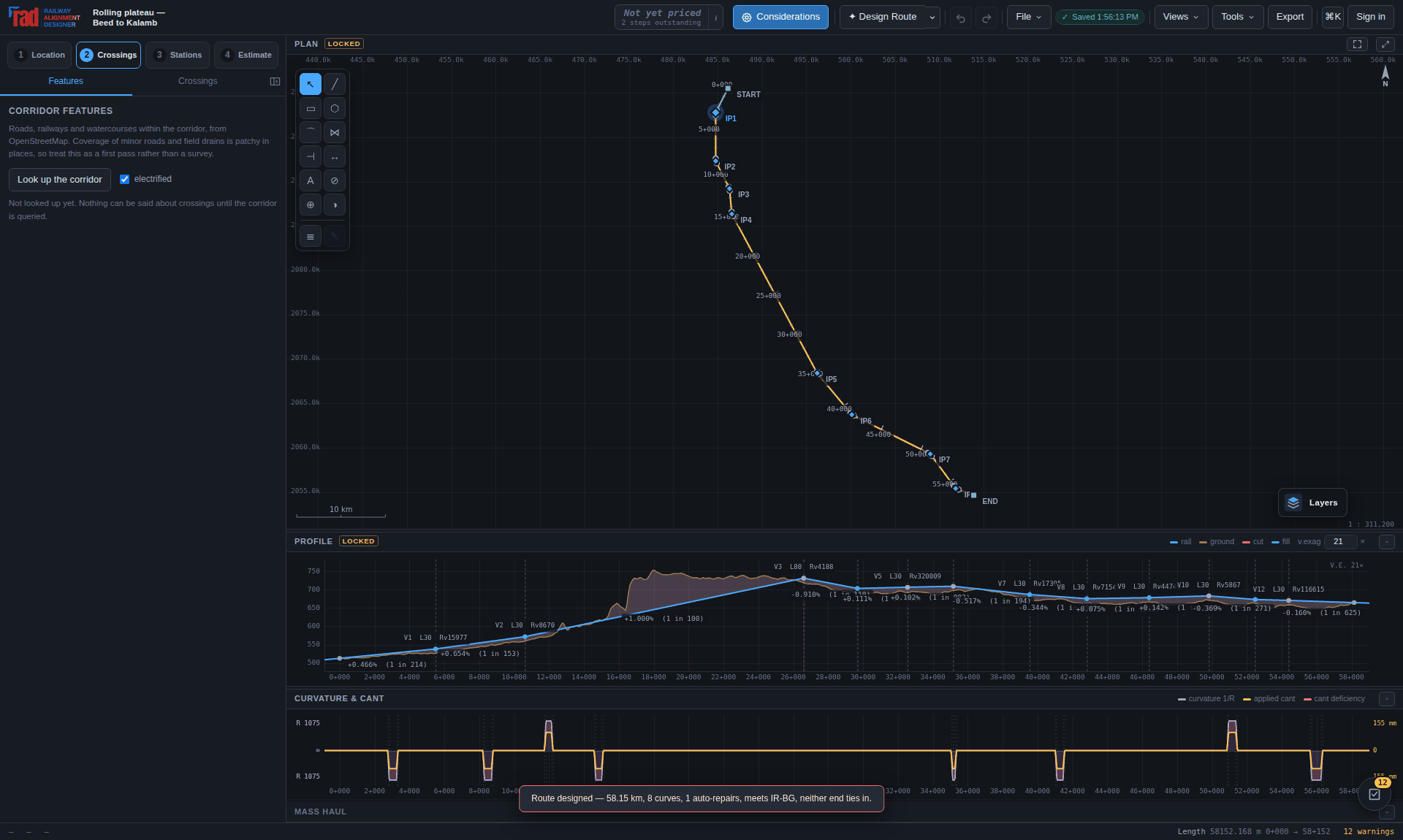
Task: Toggle the Layers panel button
Action: pyautogui.click(x=1312, y=503)
